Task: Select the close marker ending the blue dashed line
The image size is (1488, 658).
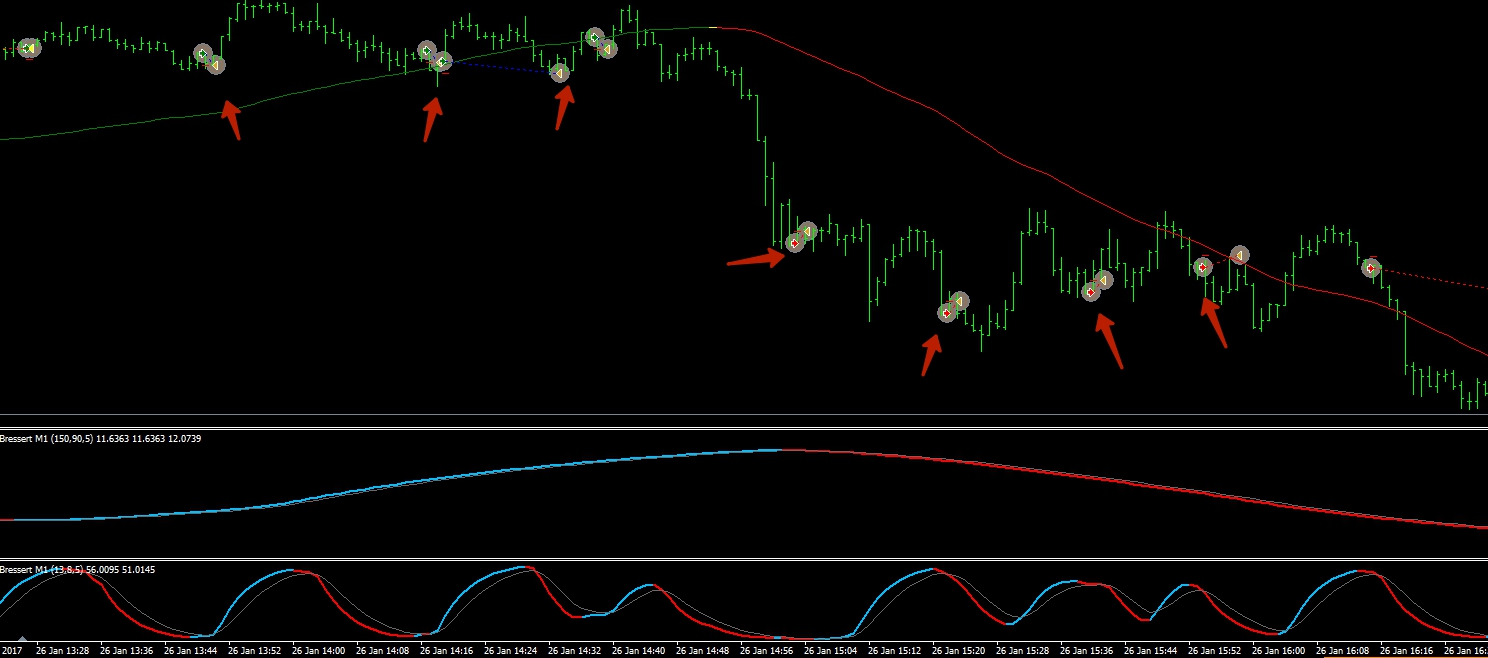Action: point(560,73)
